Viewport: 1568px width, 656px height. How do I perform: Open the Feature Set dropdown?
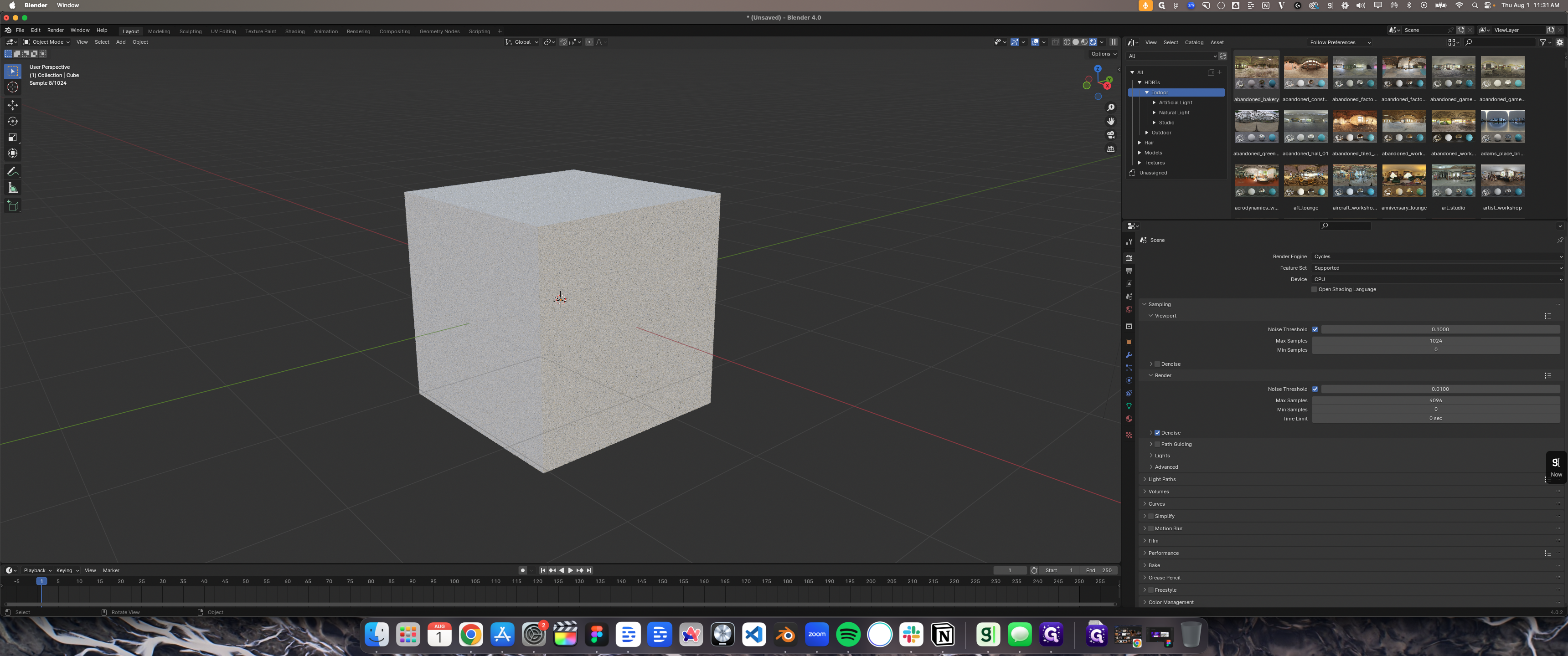[x=1438, y=268]
